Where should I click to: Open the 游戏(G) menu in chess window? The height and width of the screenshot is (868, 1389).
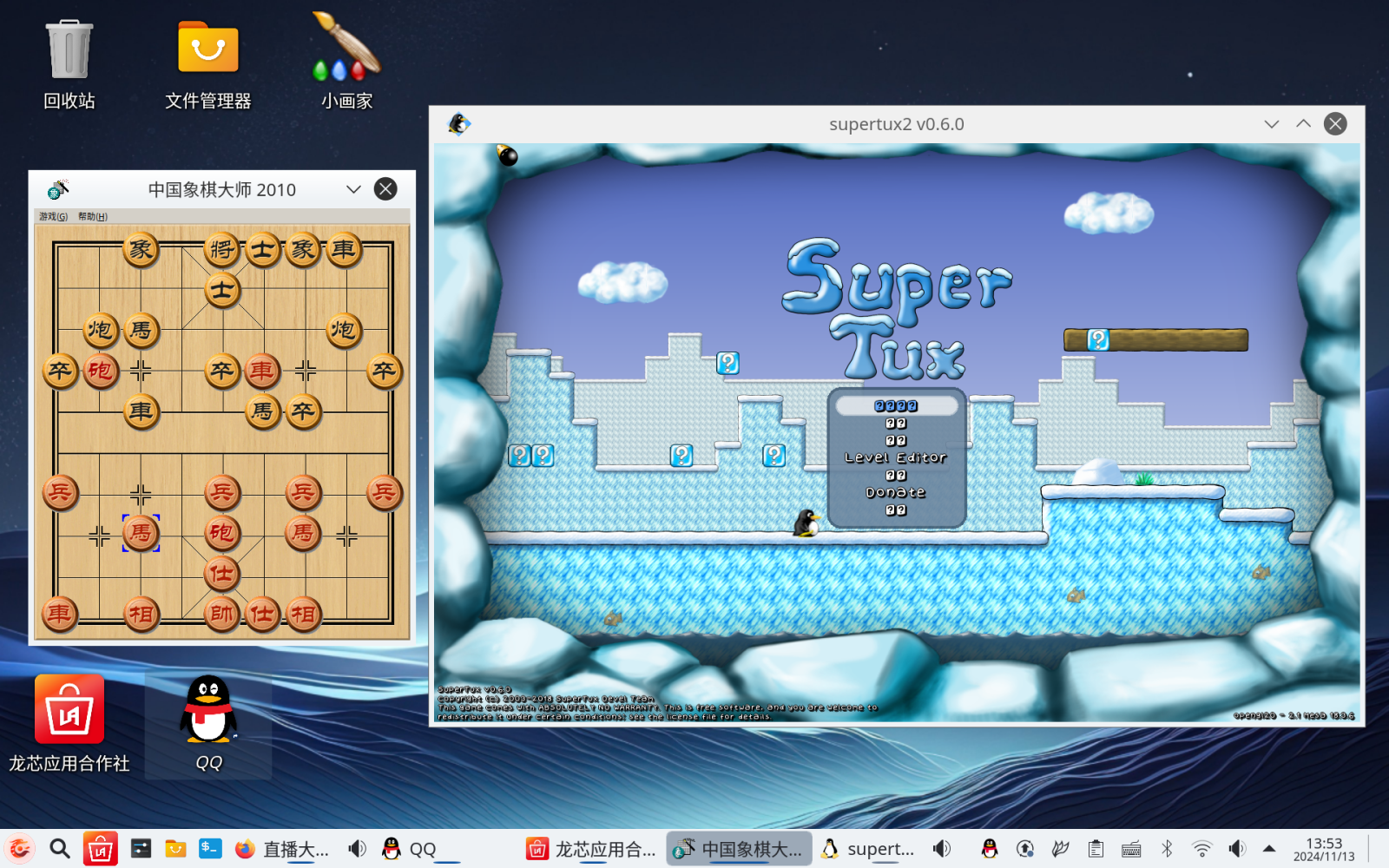pyautogui.click(x=53, y=216)
